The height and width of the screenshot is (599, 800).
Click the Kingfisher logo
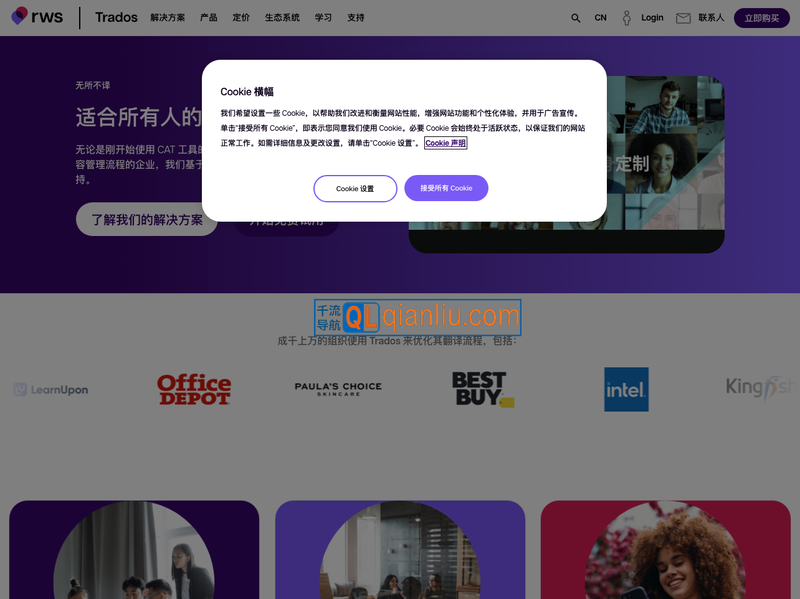click(759, 387)
